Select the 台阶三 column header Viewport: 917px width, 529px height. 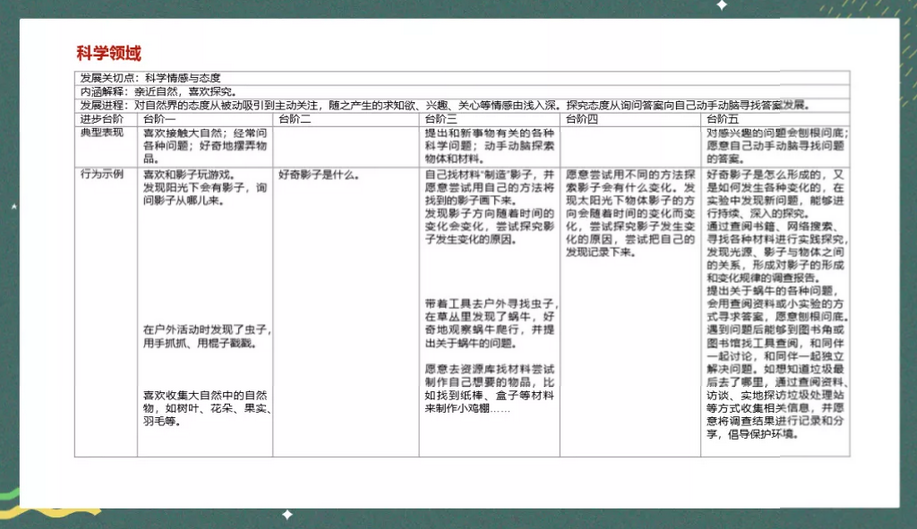(x=441, y=118)
